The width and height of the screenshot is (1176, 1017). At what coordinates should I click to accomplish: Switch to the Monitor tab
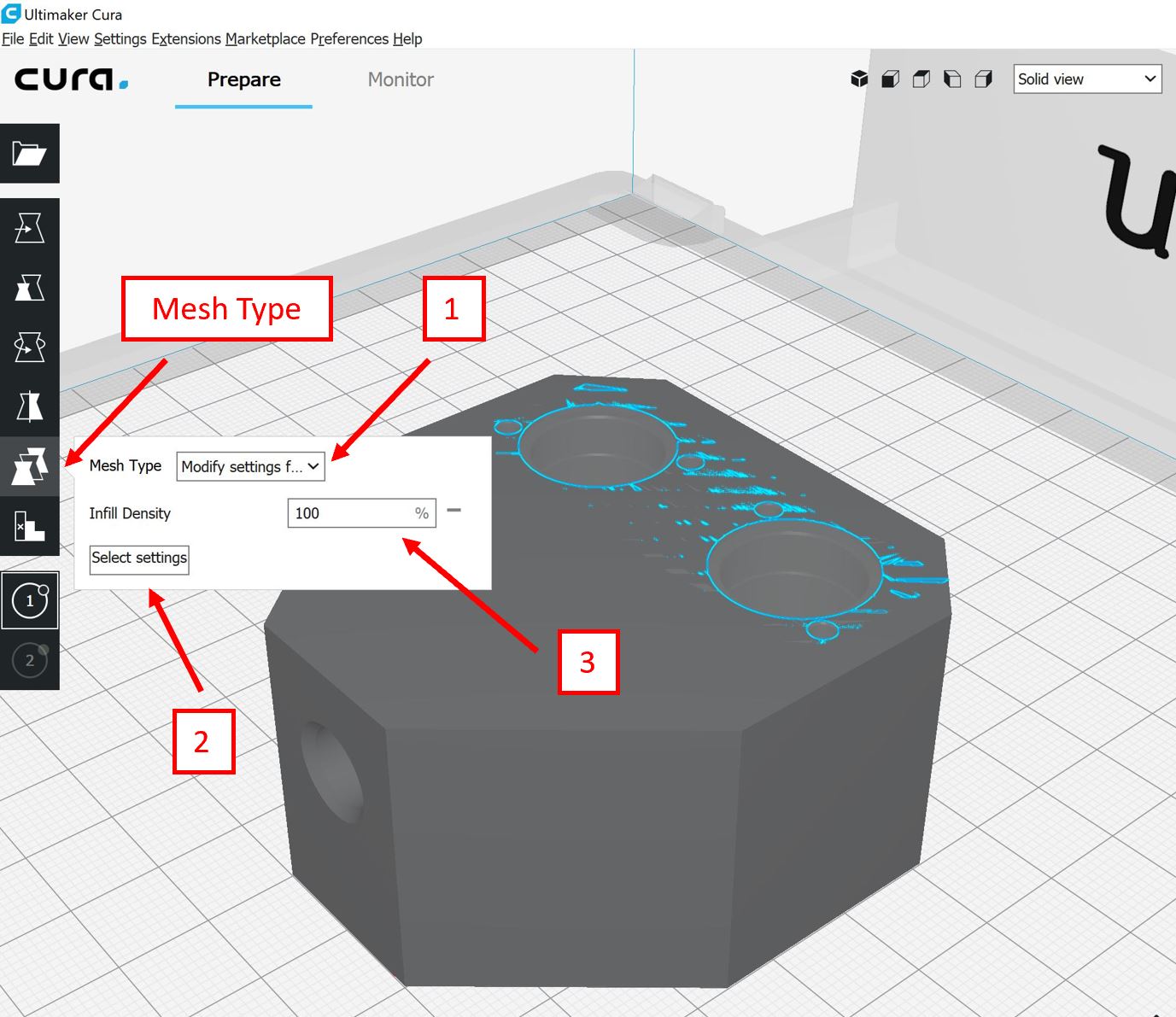point(401,79)
